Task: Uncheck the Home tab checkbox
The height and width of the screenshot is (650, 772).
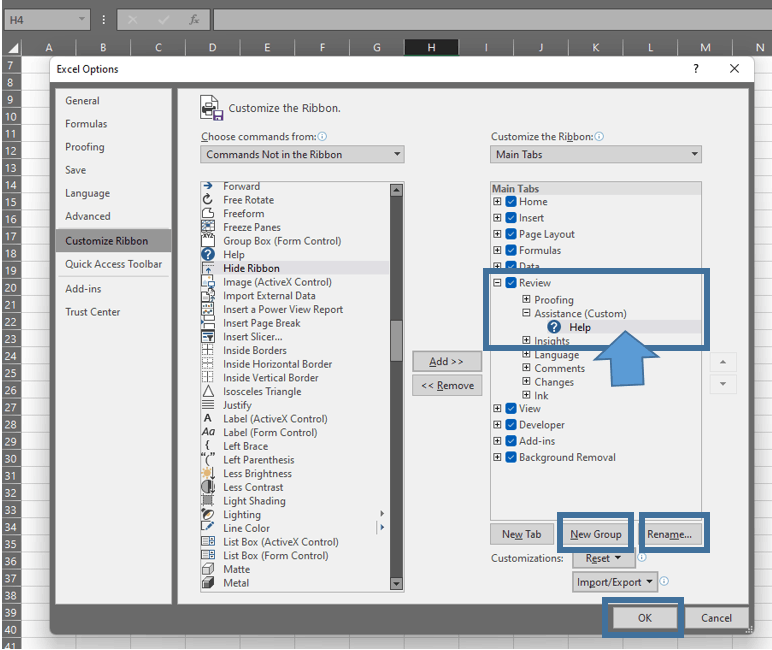Action: coord(511,201)
